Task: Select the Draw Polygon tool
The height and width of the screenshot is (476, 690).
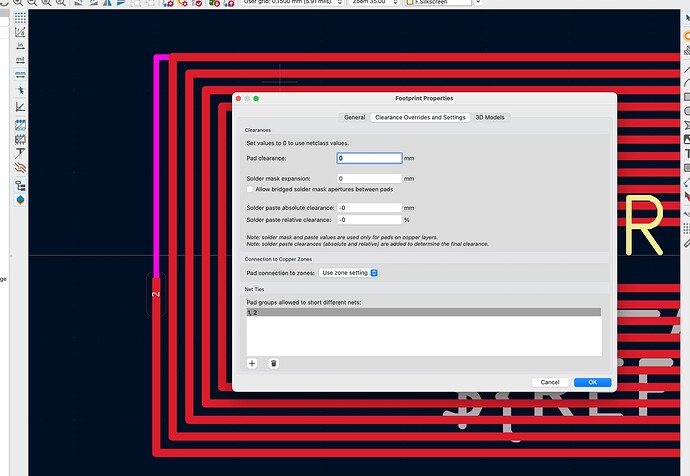Action: point(686,125)
